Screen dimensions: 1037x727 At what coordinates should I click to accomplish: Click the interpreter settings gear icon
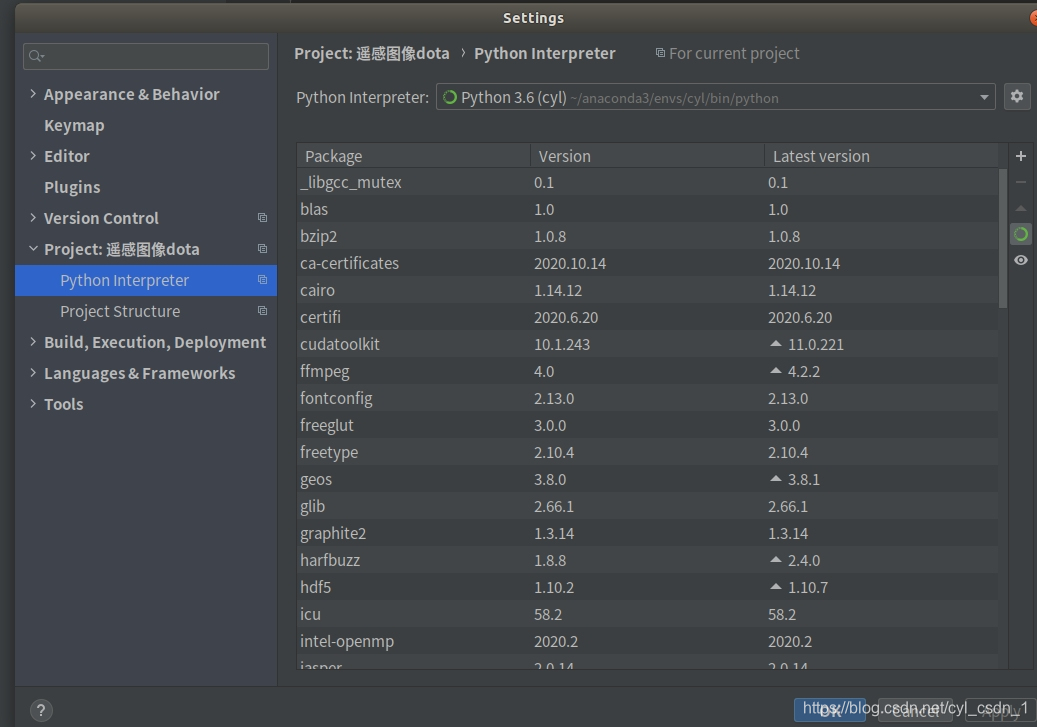pos(1016,97)
